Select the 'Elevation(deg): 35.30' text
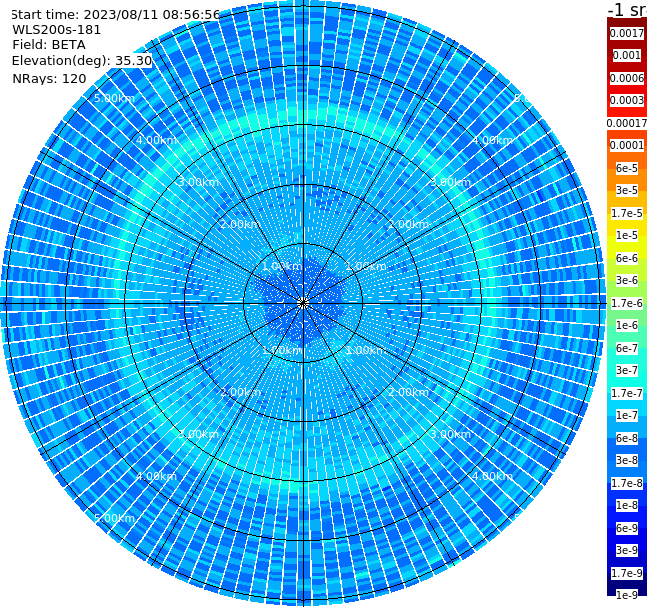This screenshot has height=607, width=647. 82,61
